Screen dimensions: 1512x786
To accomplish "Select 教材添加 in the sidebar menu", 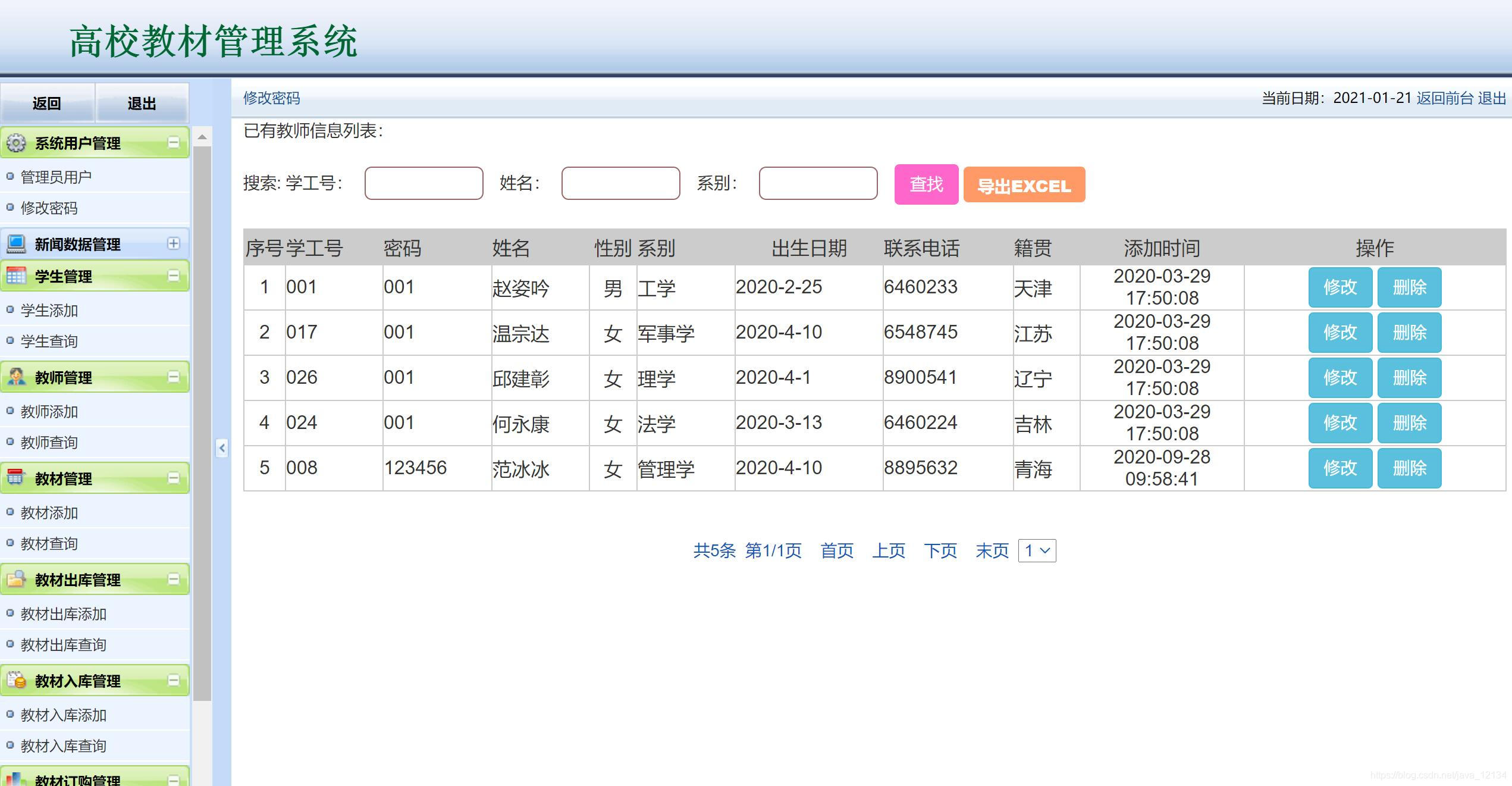I will tap(49, 513).
